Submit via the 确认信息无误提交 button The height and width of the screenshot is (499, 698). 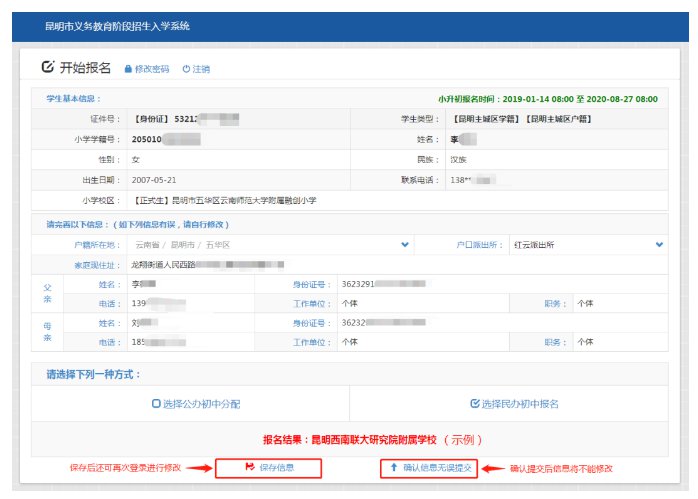(x=430, y=468)
